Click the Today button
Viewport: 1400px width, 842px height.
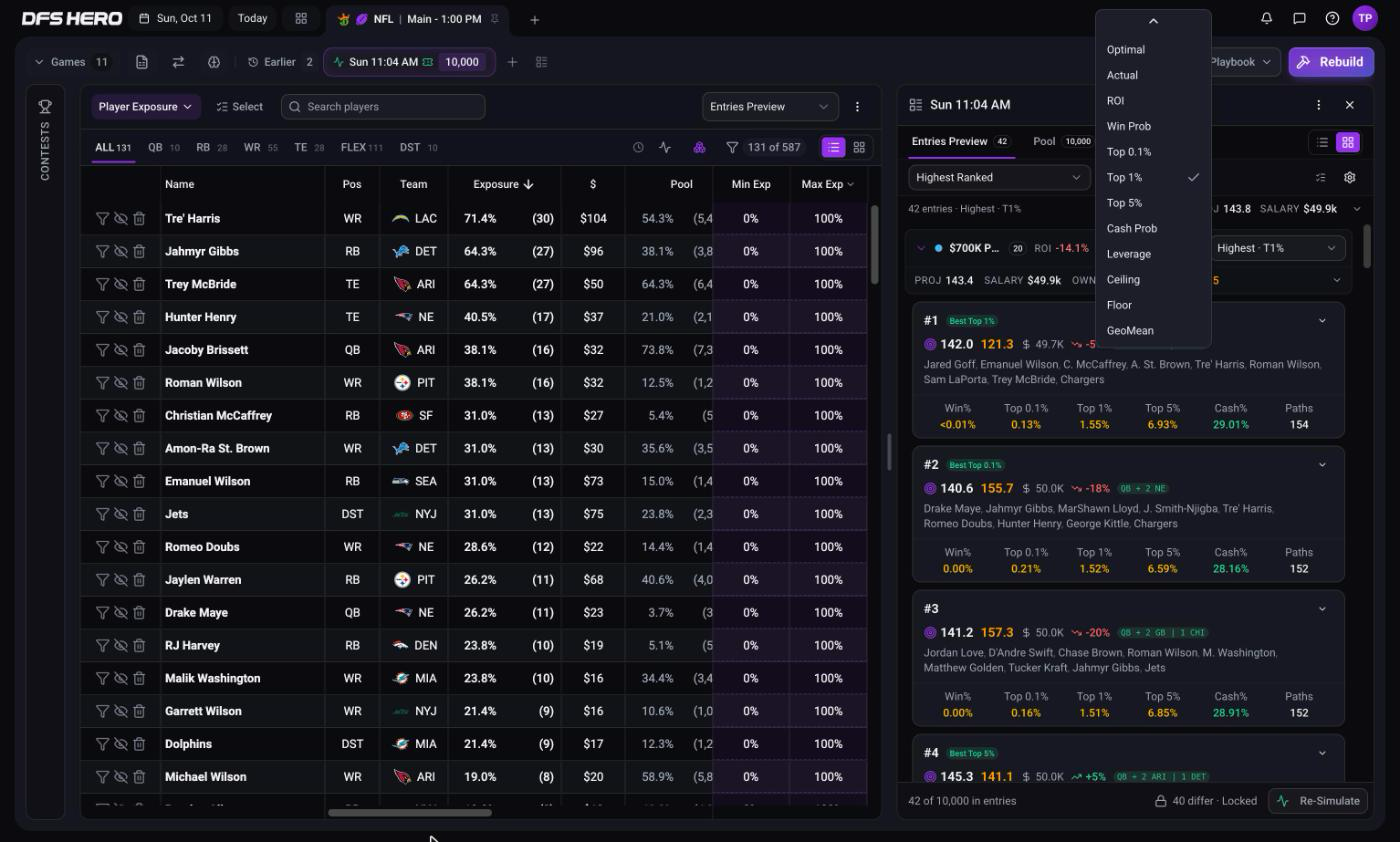pyautogui.click(x=252, y=19)
